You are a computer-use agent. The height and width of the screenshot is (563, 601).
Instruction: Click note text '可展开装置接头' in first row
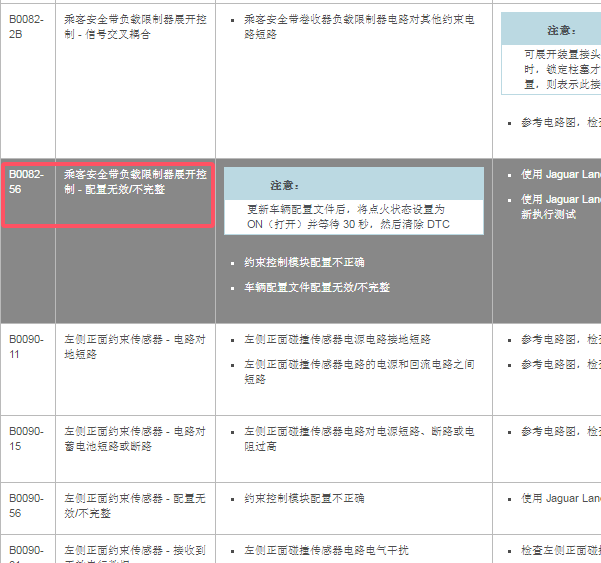click(x=562, y=54)
